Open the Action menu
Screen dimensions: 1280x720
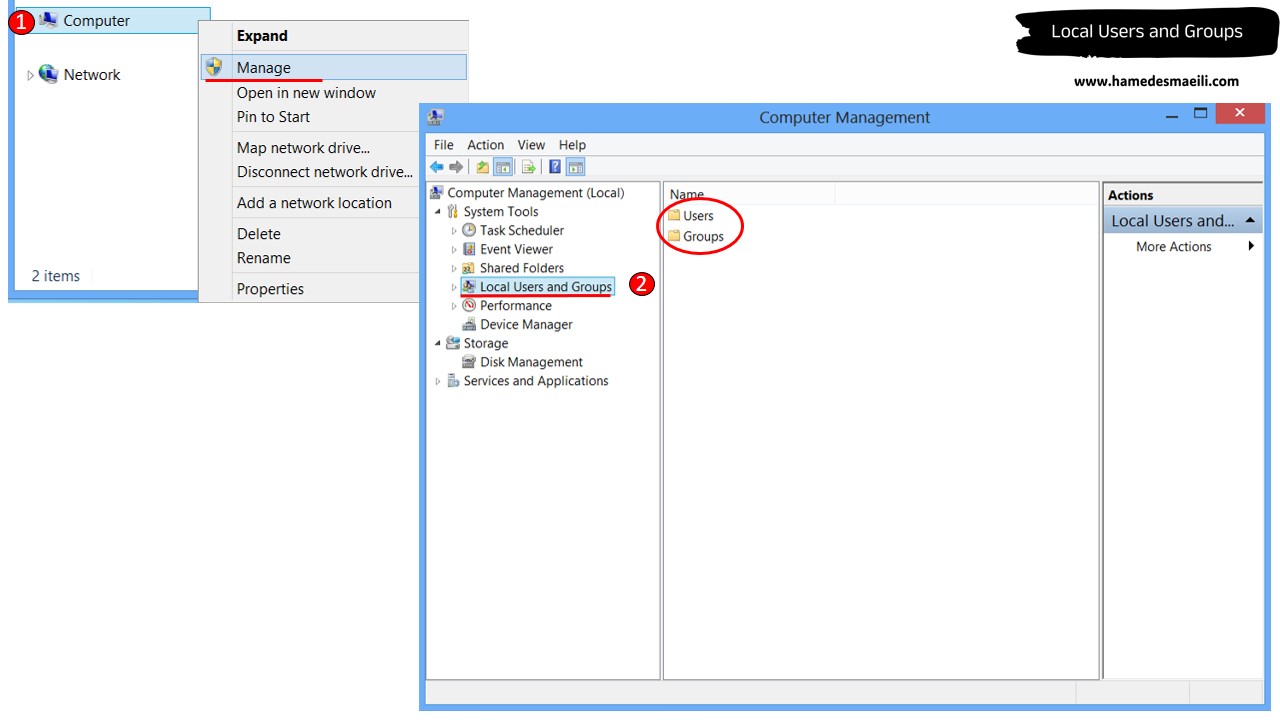[x=486, y=145]
